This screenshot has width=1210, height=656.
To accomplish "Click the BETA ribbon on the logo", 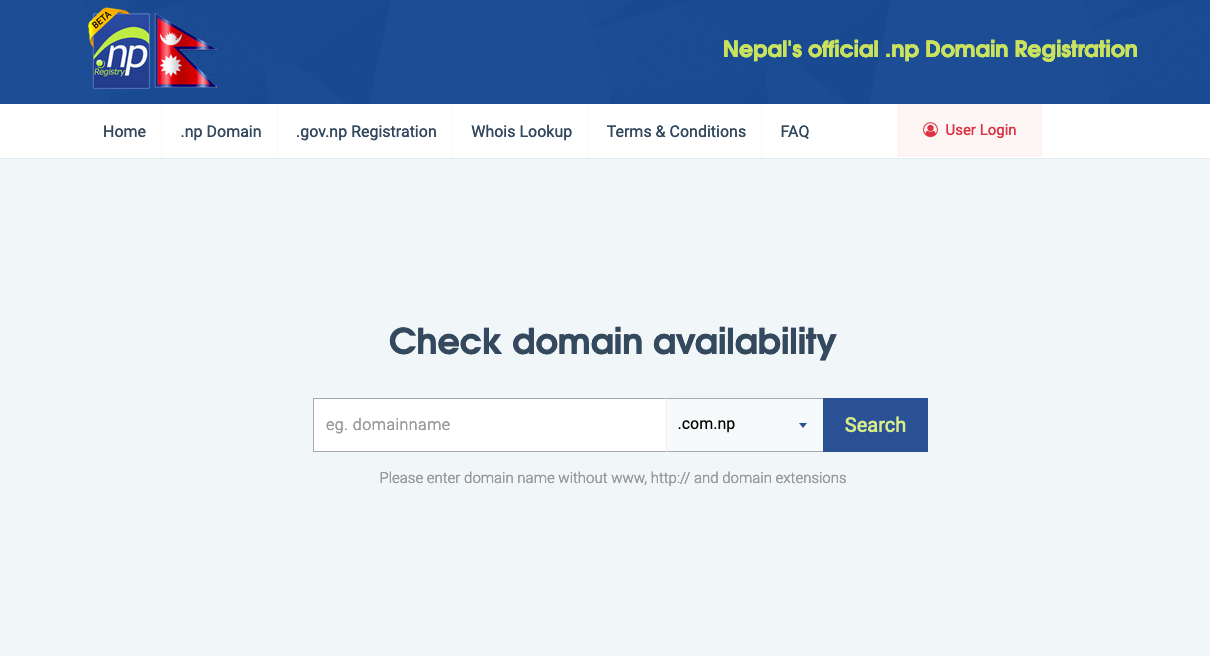I will [101, 22].
